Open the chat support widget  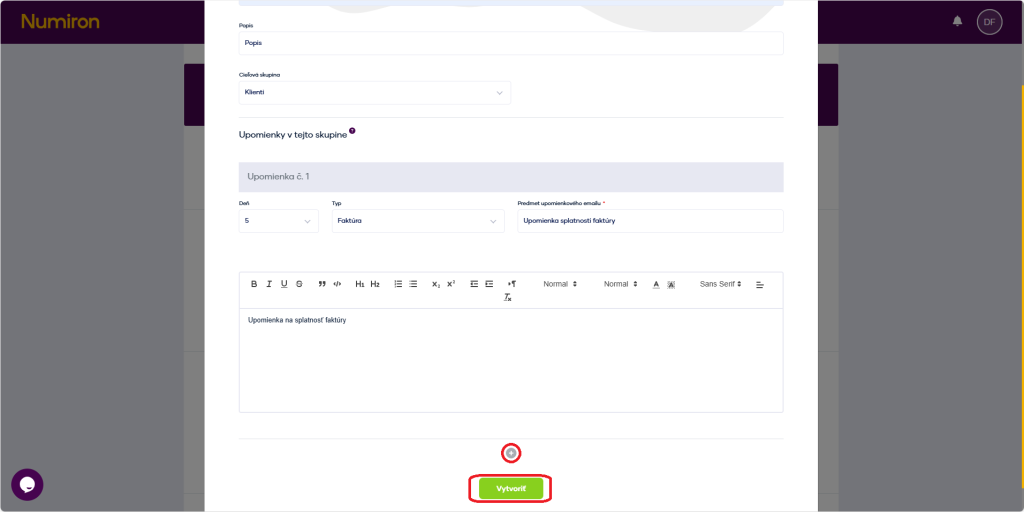coord(27,484)
